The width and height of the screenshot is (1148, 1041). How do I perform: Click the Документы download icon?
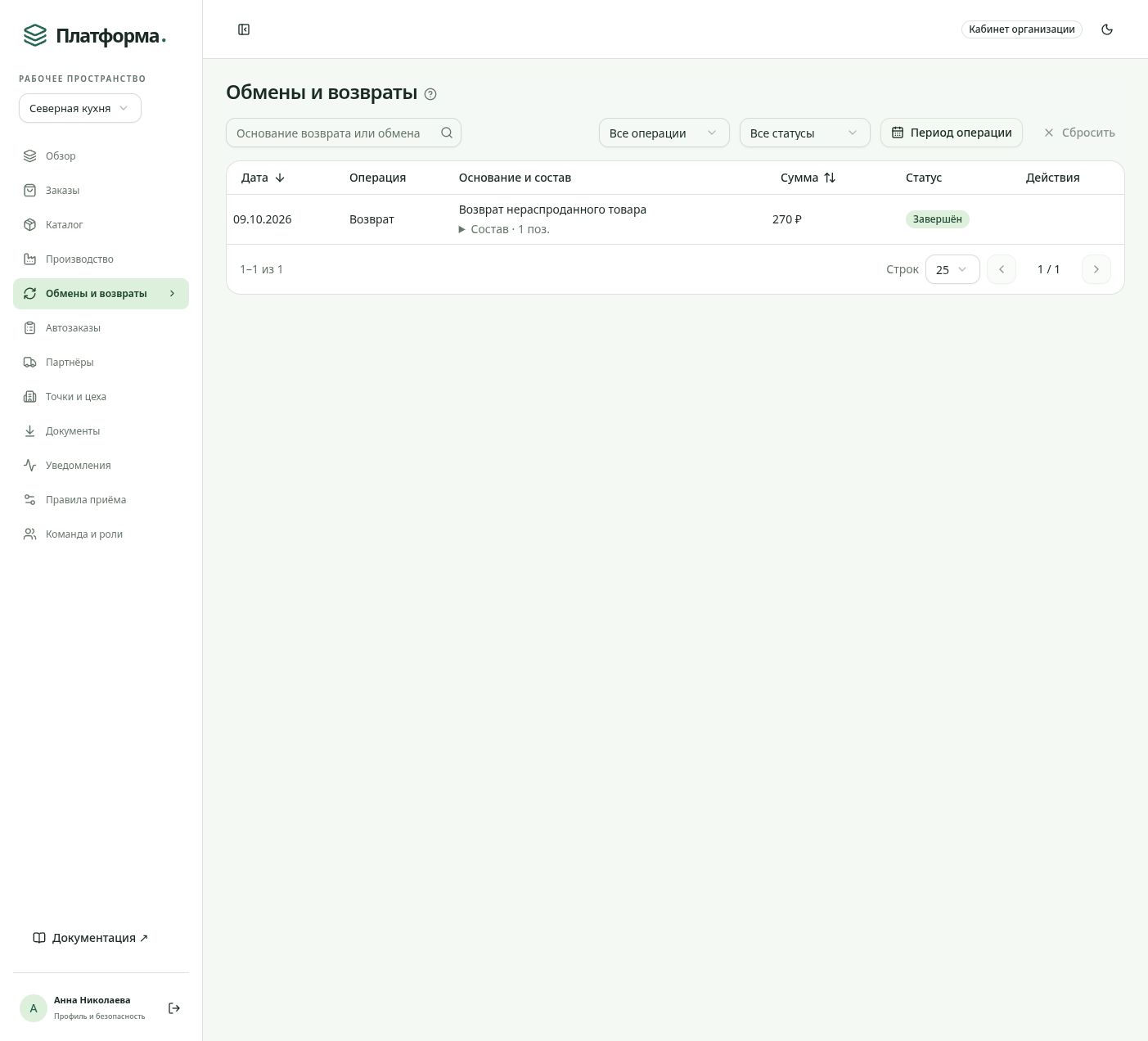click(x=30, y=431)
